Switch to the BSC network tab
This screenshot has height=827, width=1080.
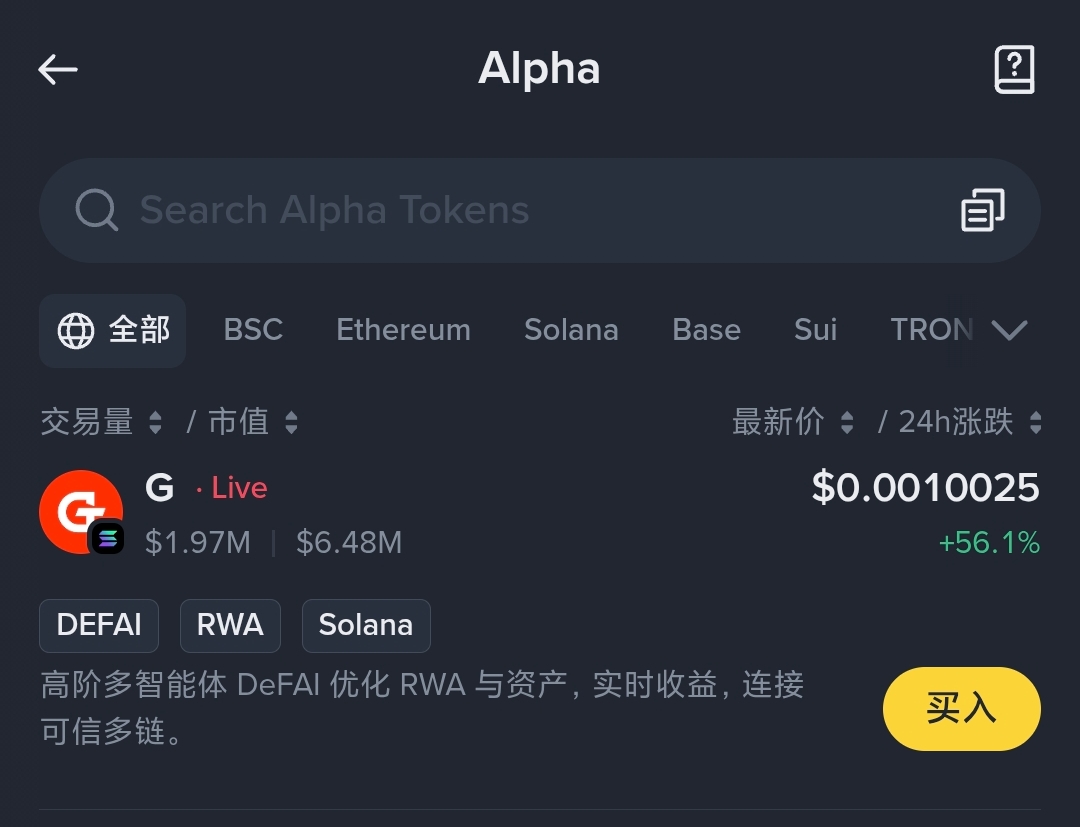coord(253,330)
